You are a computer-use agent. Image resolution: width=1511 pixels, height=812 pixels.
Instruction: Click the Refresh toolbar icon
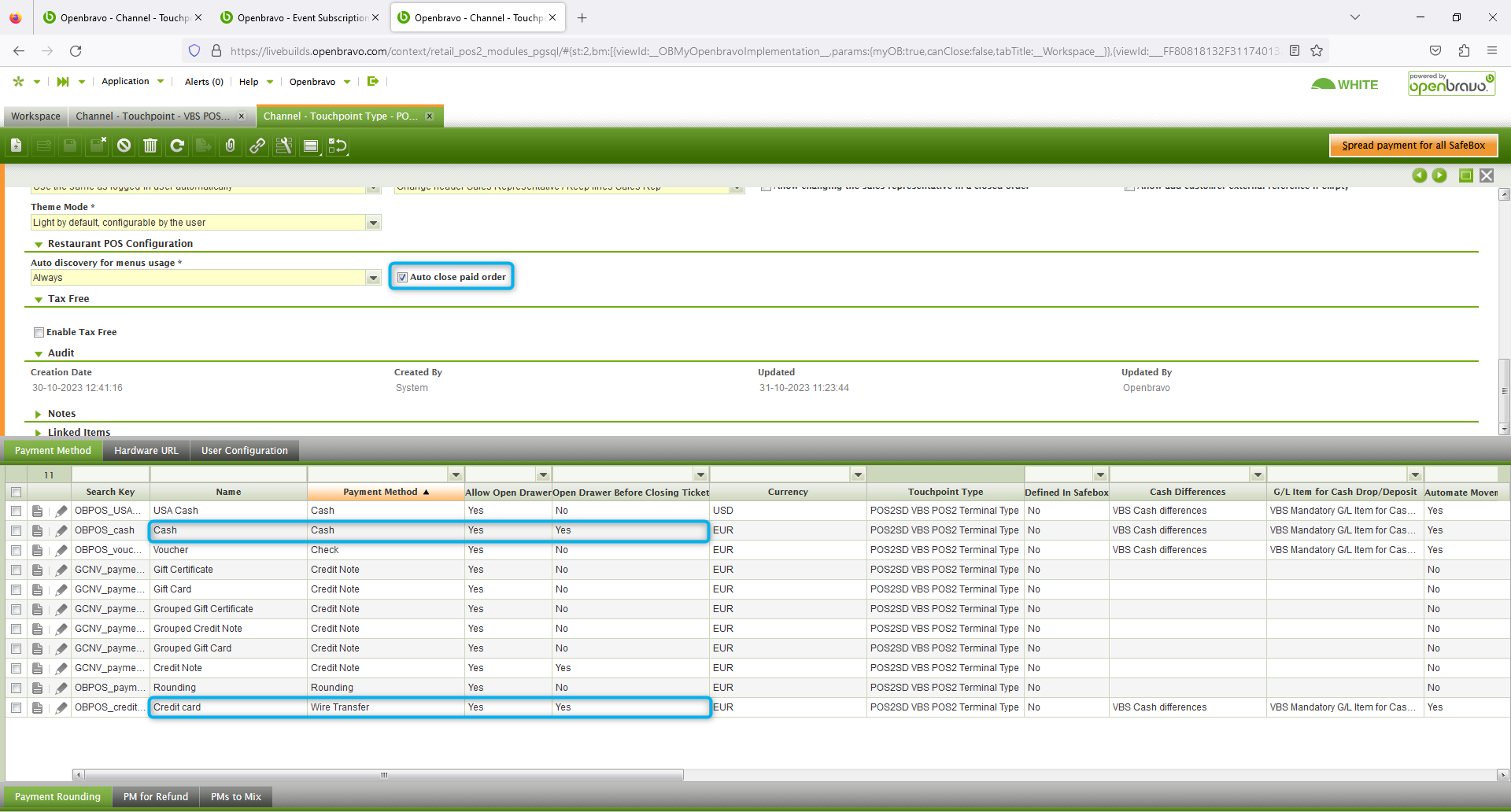coord(177,146)
